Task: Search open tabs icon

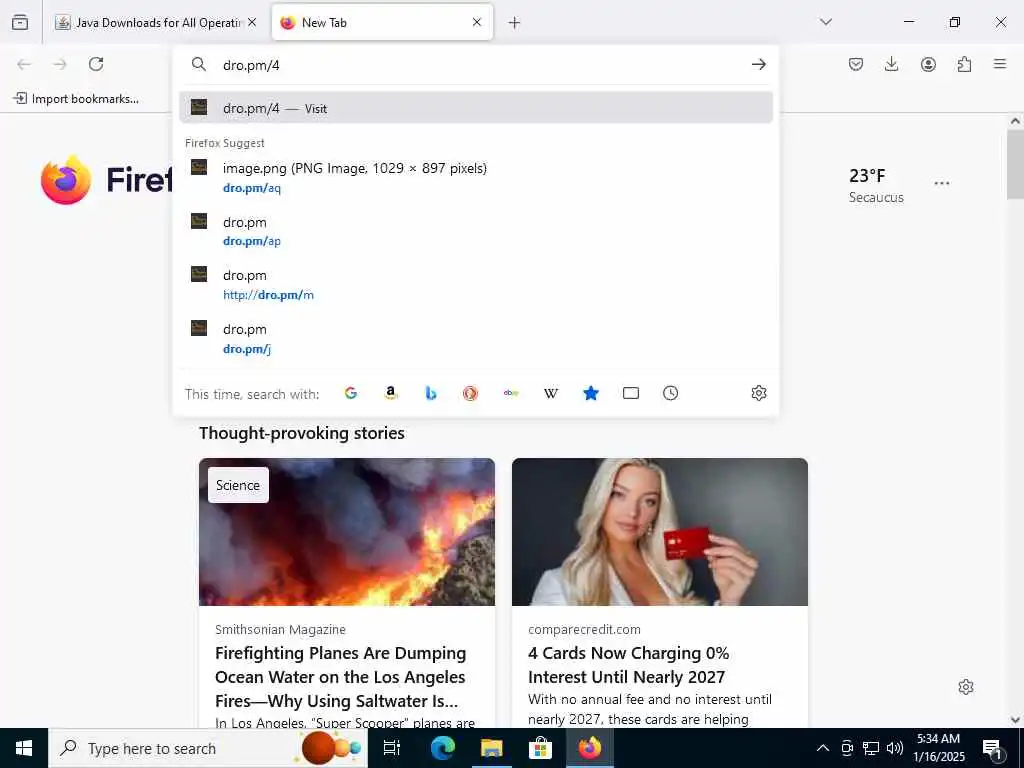Action: (631, 393)
